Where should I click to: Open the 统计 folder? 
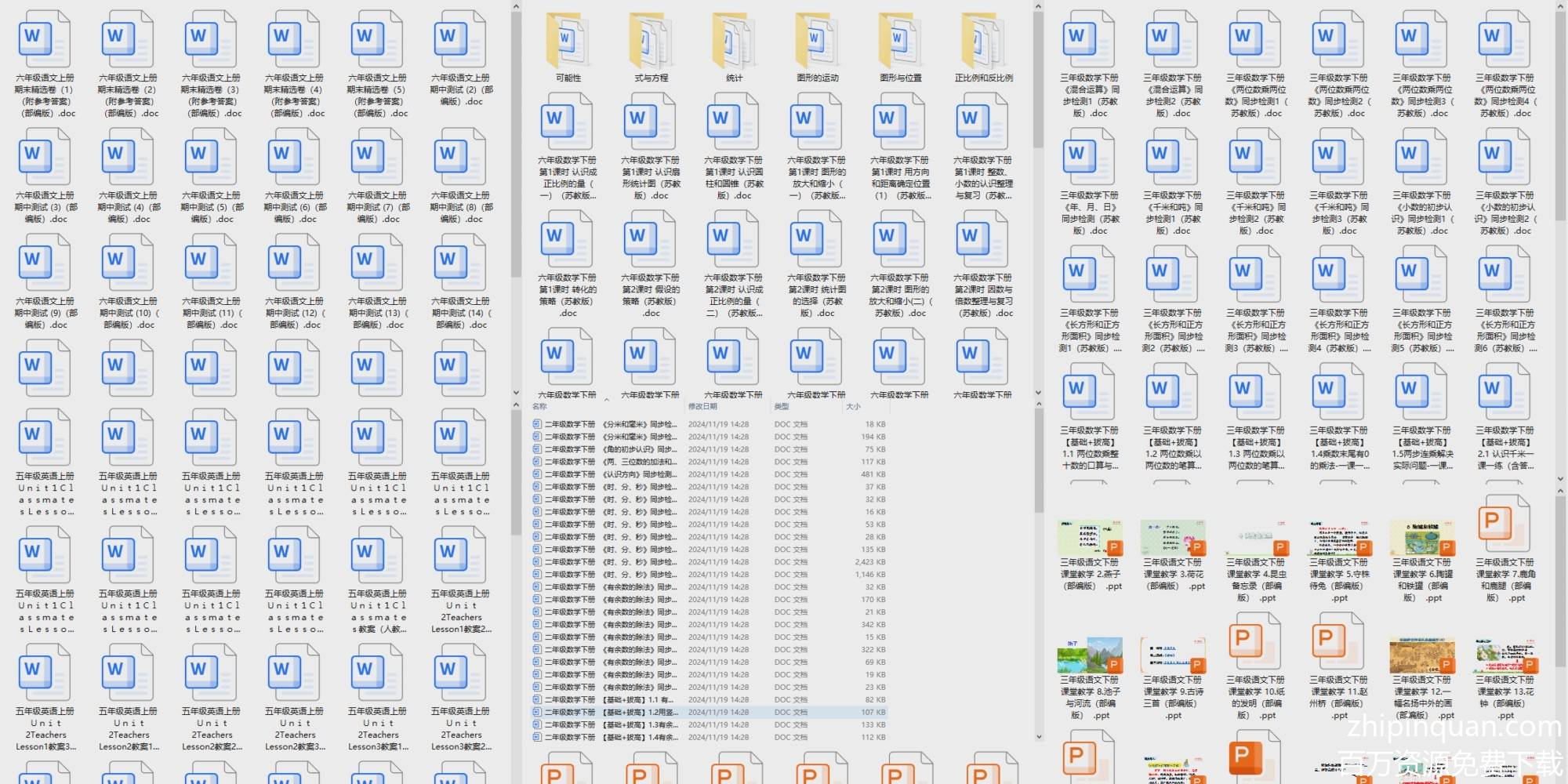pyautogui.click(x=734, y=41)
